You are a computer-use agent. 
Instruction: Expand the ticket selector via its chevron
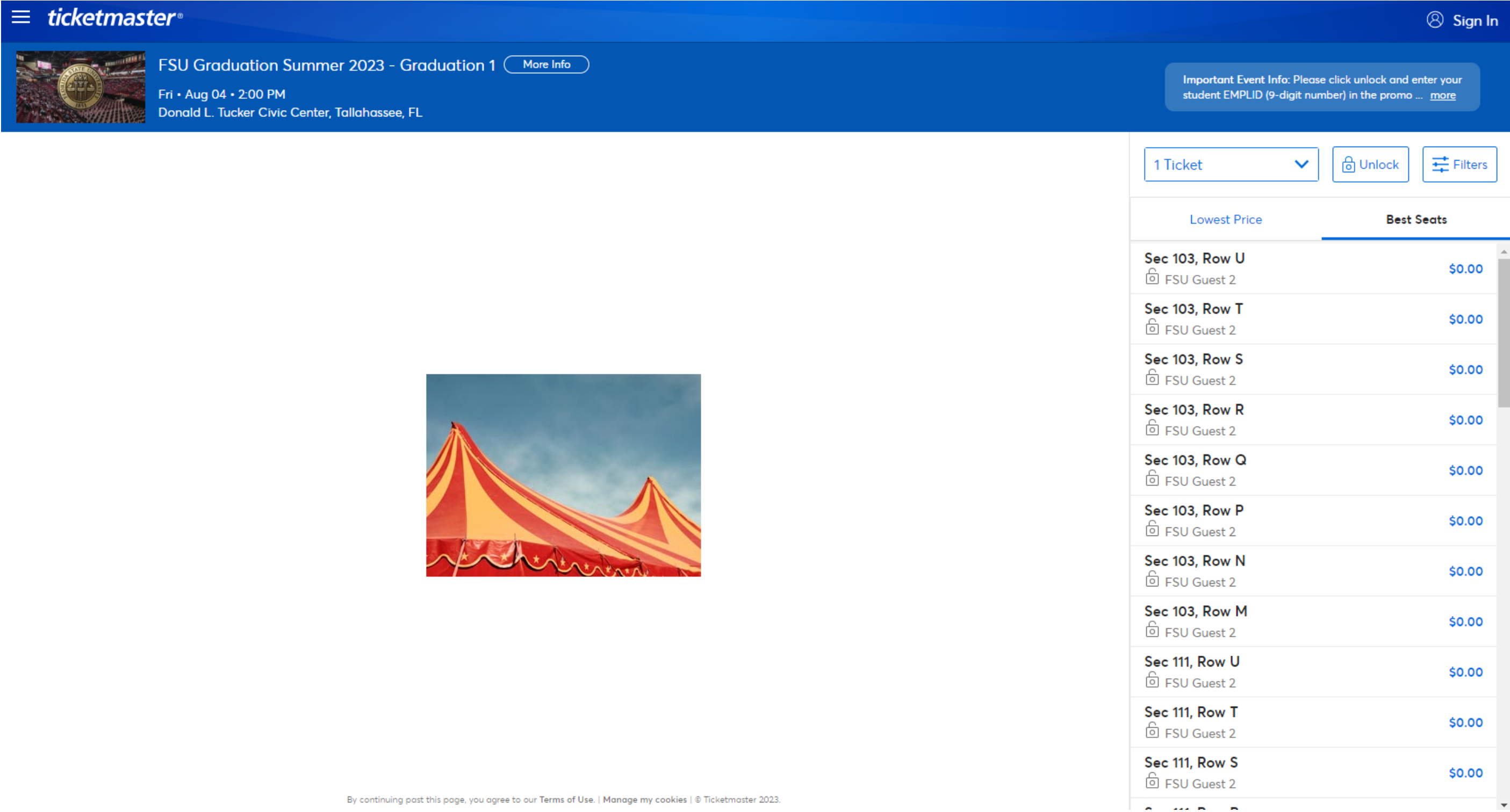pos(1302,165)
